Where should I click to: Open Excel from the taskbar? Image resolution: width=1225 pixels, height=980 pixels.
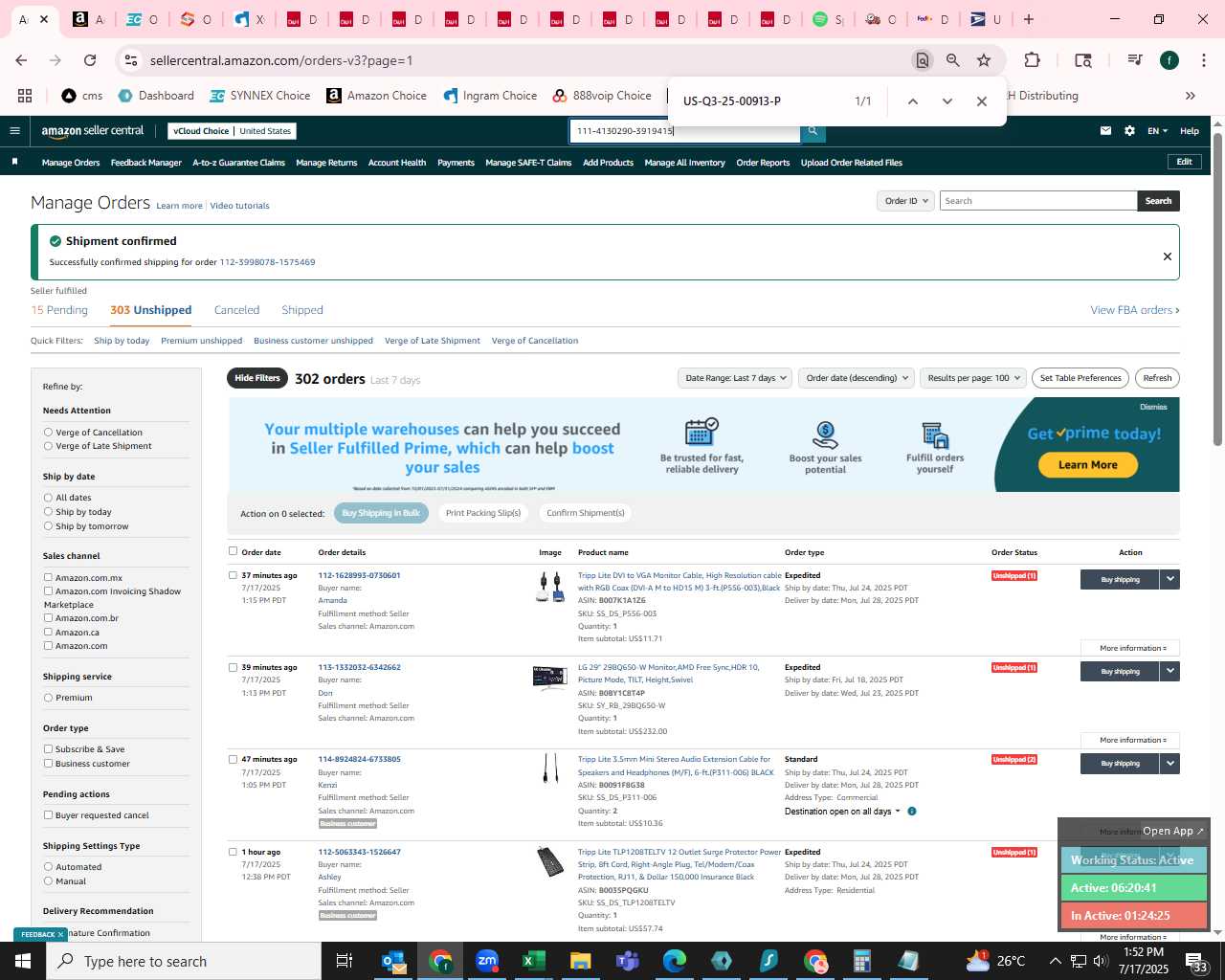[x=533, y=961]
